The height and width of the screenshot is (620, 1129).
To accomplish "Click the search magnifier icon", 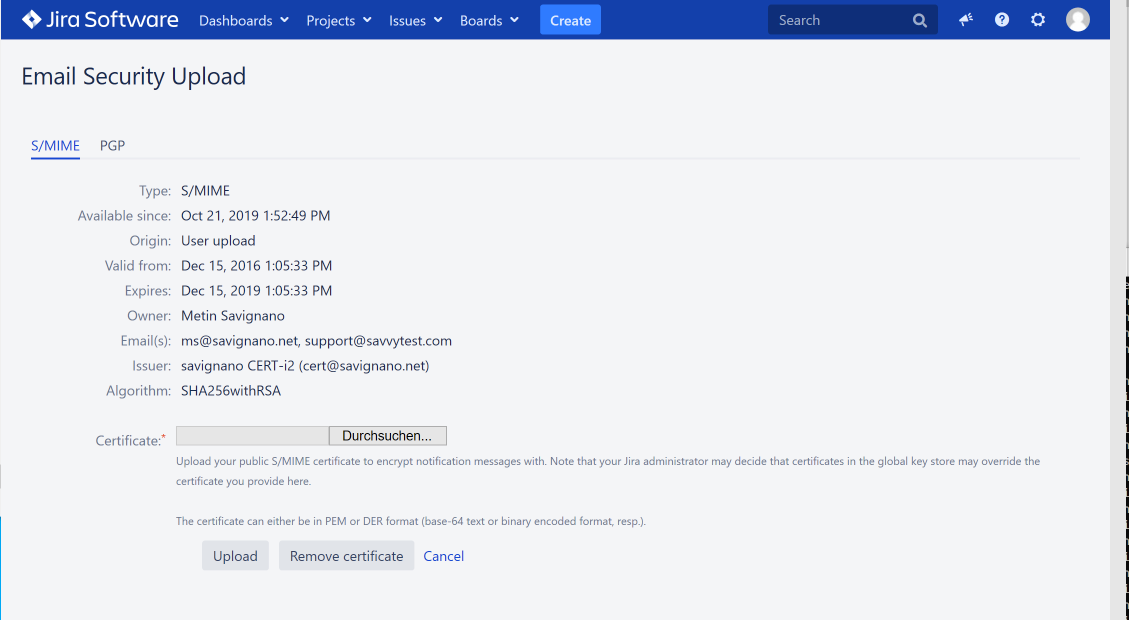I will (x=920, y=20).
